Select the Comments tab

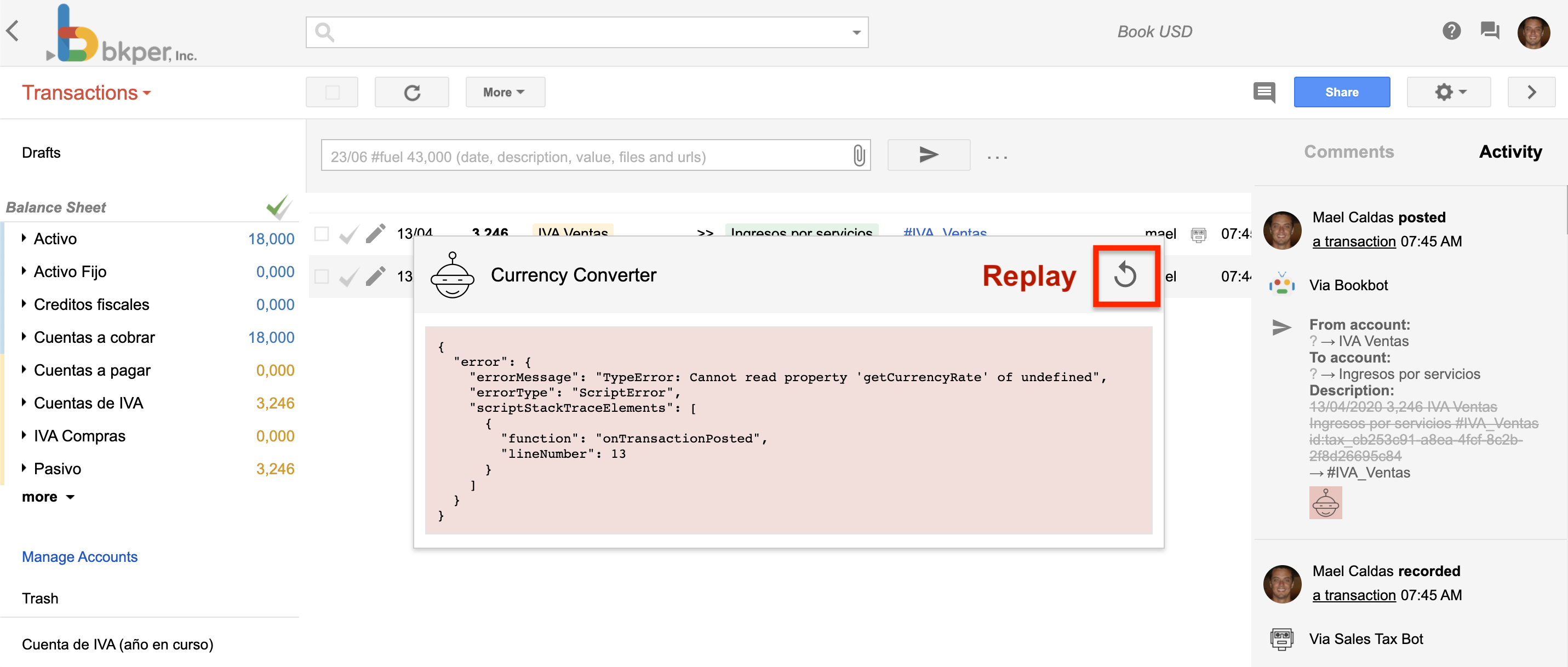coord(1348,151)
